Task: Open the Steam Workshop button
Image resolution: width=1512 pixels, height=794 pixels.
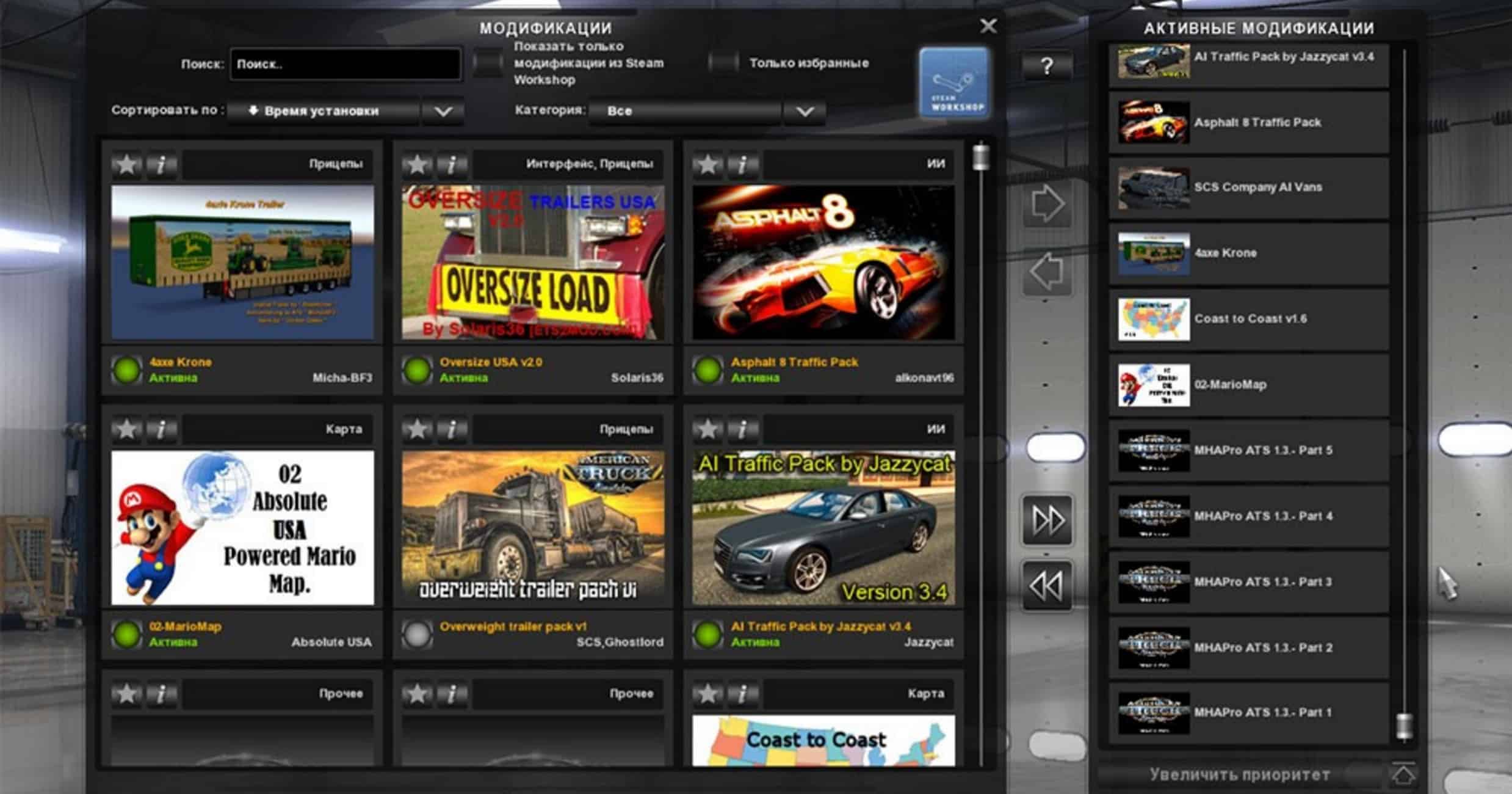Action: click(x=956, y=82)
